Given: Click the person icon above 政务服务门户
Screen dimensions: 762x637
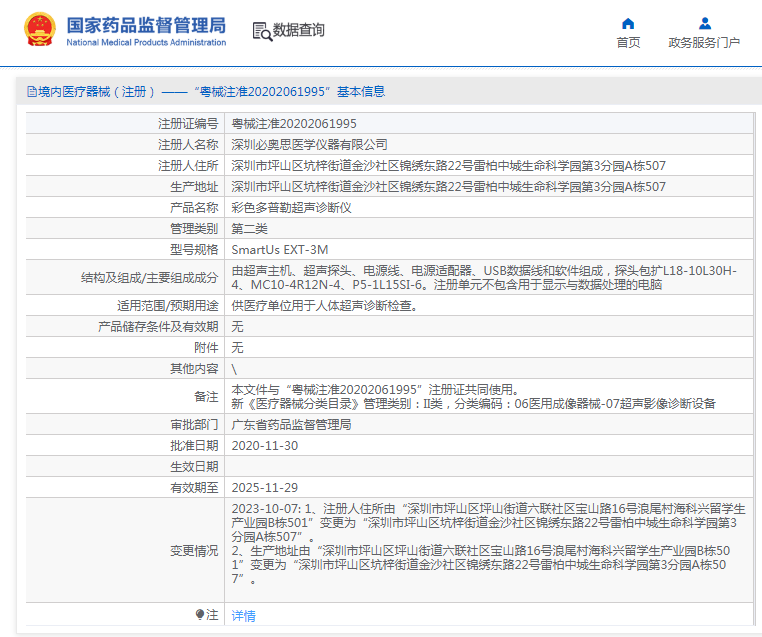Looking at the screenshot, I should 704,23.
